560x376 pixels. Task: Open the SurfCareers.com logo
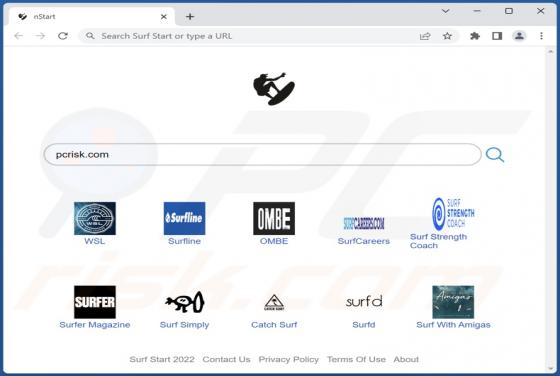[364, 224]
